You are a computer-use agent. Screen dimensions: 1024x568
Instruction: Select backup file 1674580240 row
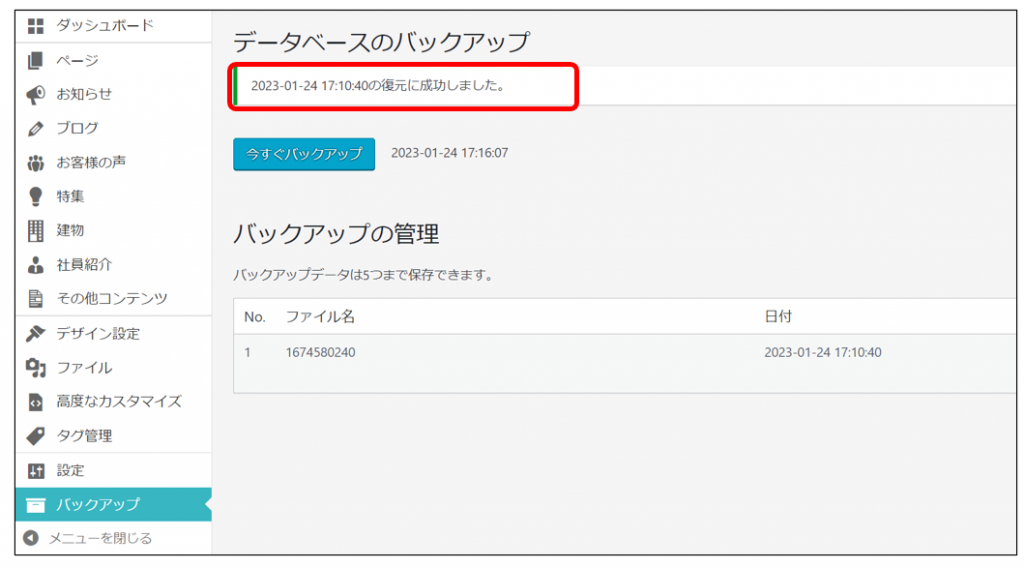pyautogui.click(x=319, y=353)
